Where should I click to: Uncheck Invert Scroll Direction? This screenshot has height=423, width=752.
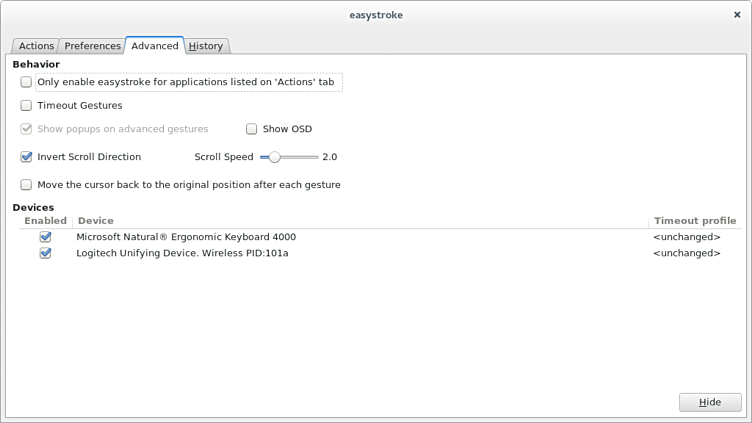tap(27, 157)
